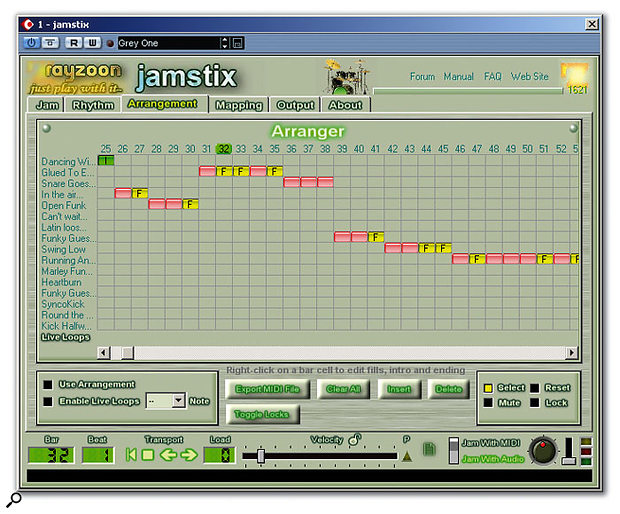Click the Load display field
This screenshot has height=514, width=620.
click(219, 455)
